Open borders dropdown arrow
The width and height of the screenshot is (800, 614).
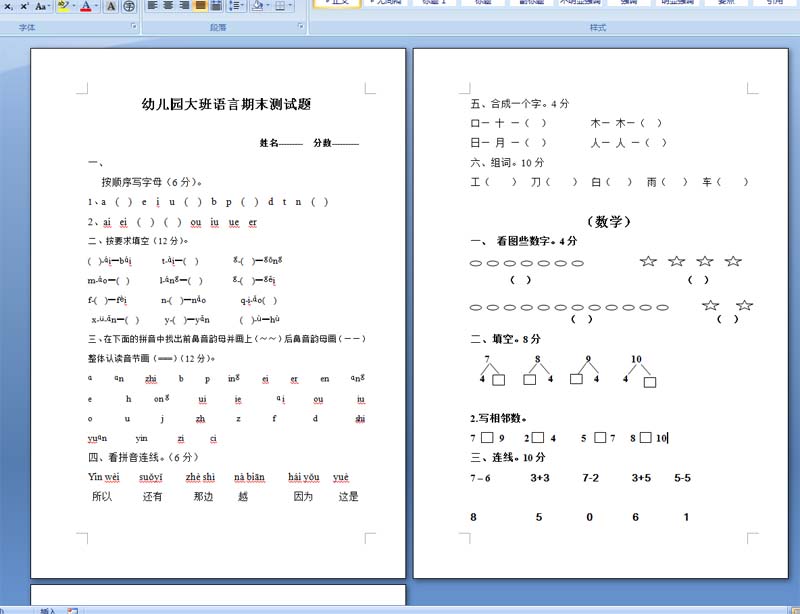(x=290, y=5)
